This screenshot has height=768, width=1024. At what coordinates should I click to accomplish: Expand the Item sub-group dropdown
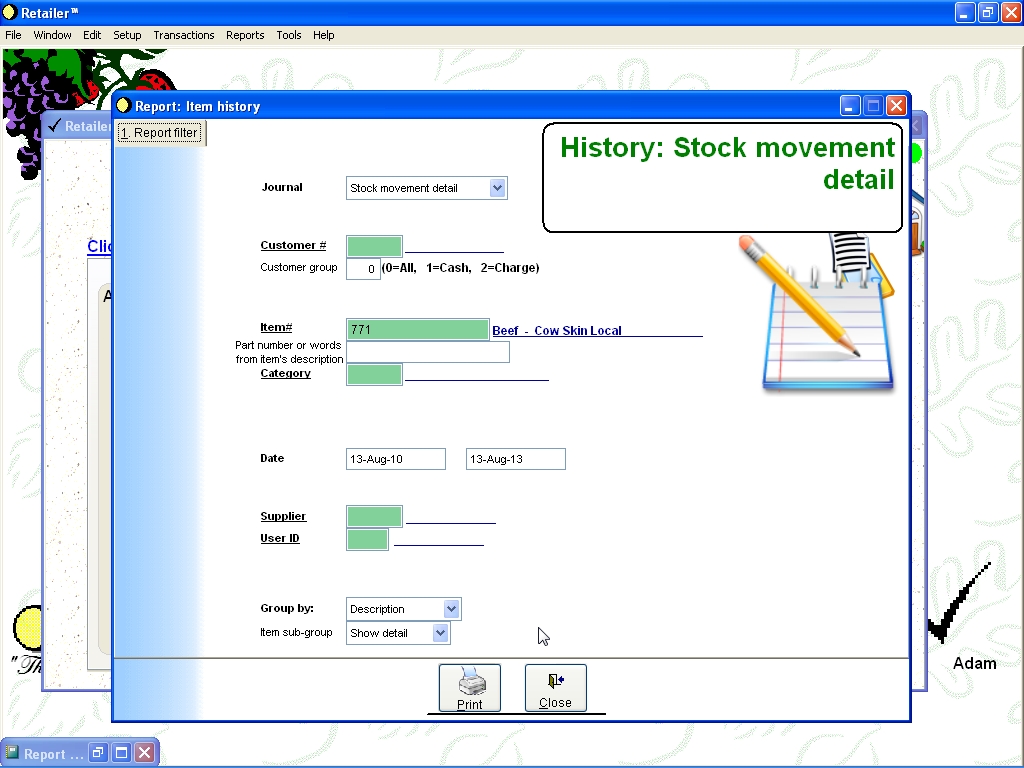pos(440,633)
